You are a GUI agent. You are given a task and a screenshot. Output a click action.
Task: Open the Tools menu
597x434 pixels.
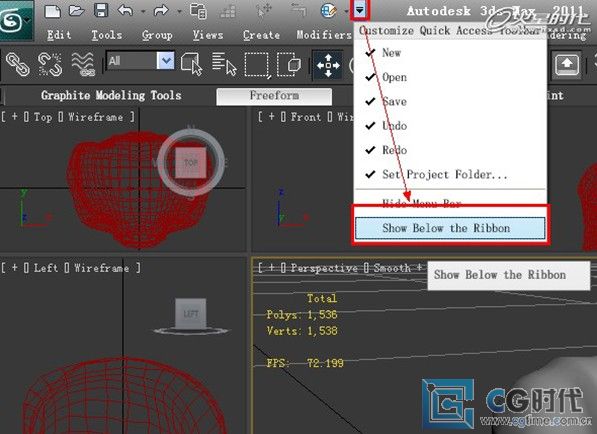[107, 35]
